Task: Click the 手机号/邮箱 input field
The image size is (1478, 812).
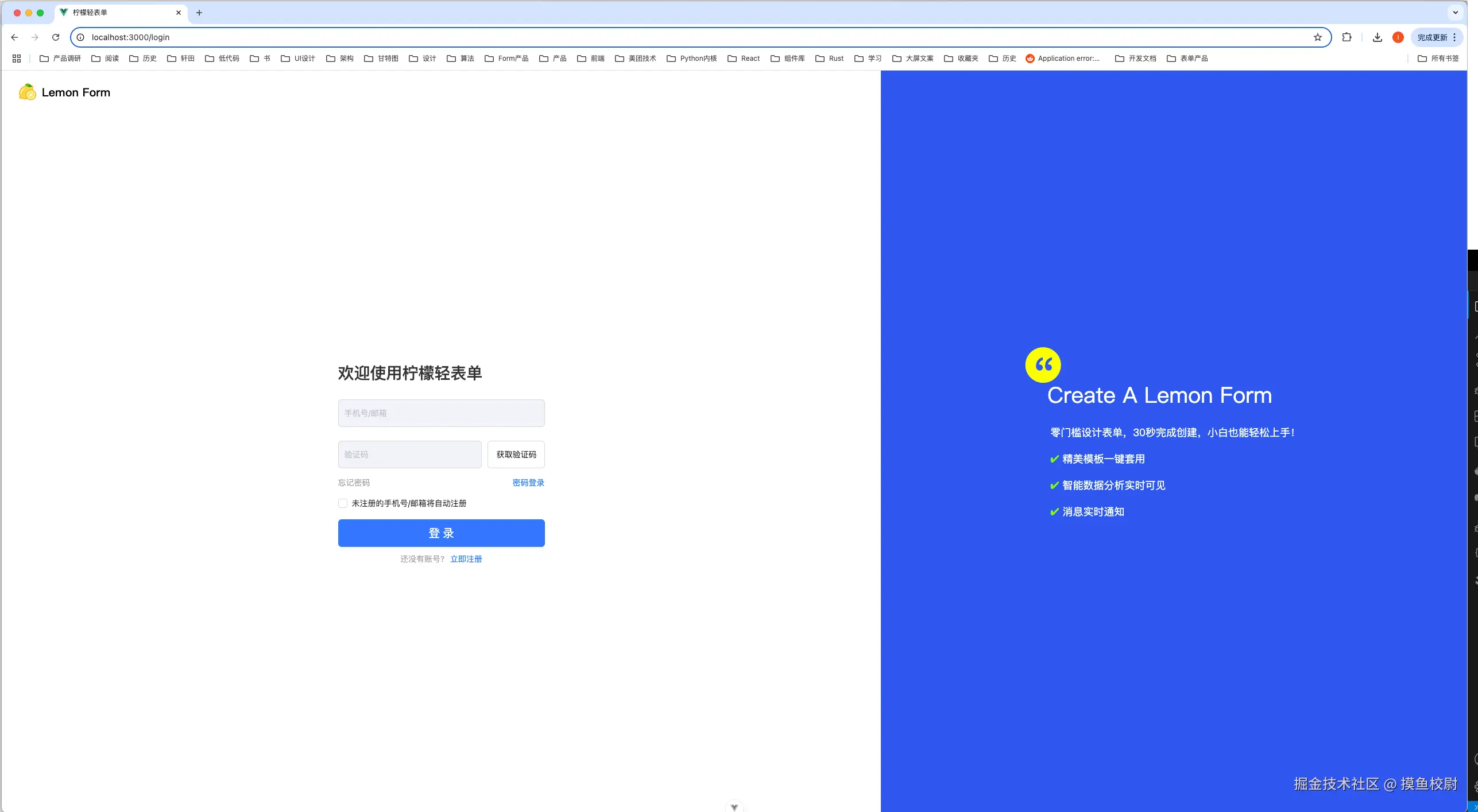Action: coord(441,413)
